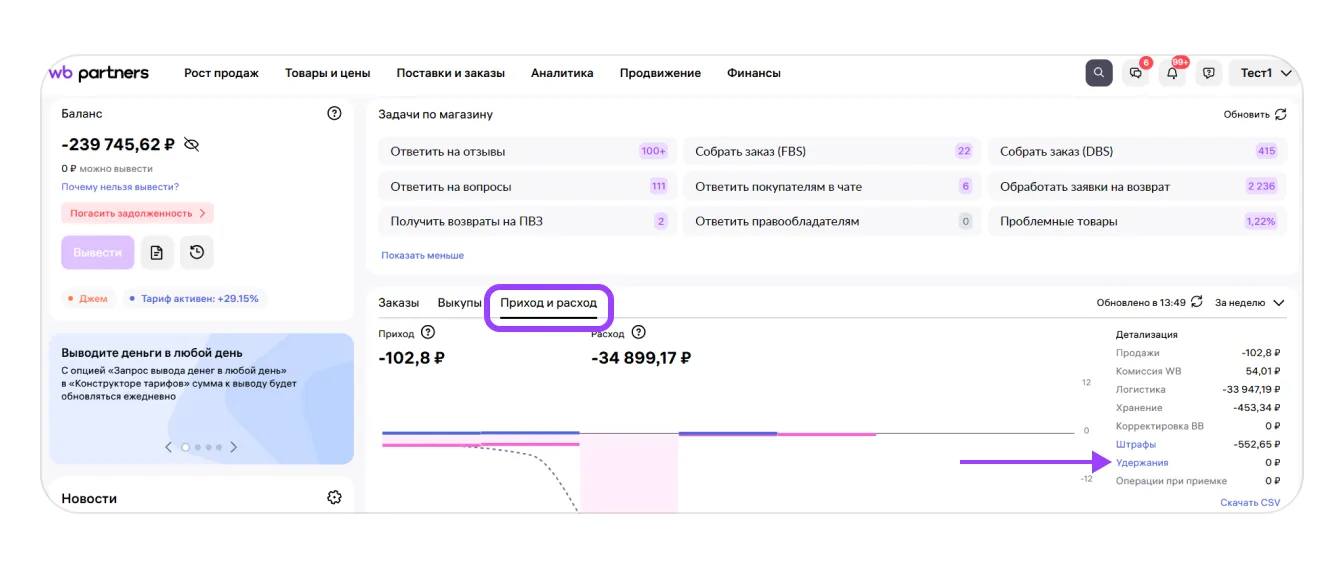Open chat messages icon with badge 6
The width and height of the screenshot is (1344, 568).
(1135, 73)
